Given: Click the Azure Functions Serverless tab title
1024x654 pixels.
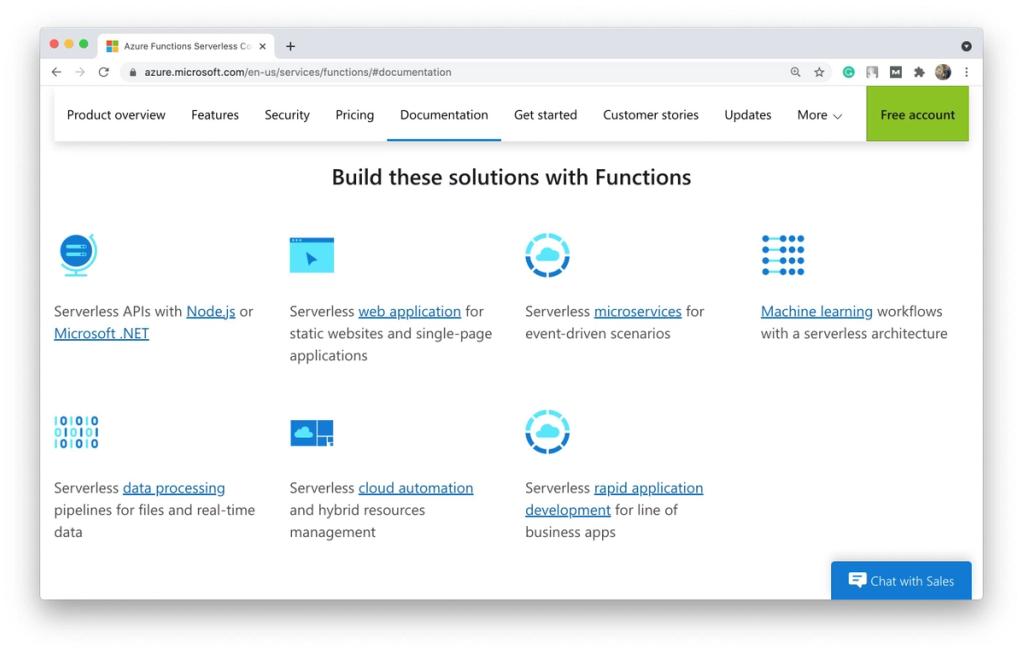Looking at the screenshot, I should 187,46.
